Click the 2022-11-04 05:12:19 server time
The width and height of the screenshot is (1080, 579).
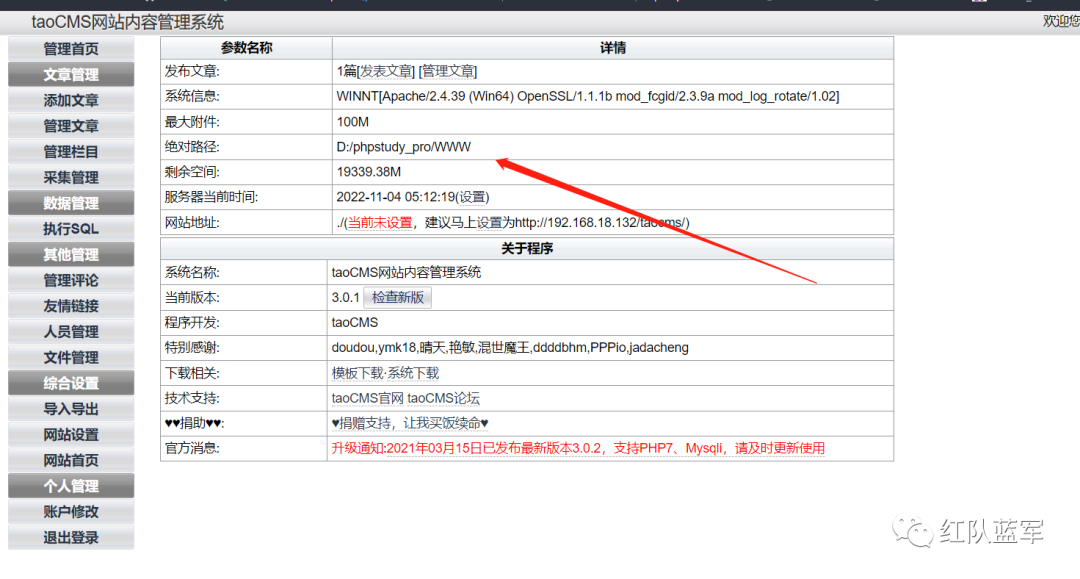click(x=395, y=197)
